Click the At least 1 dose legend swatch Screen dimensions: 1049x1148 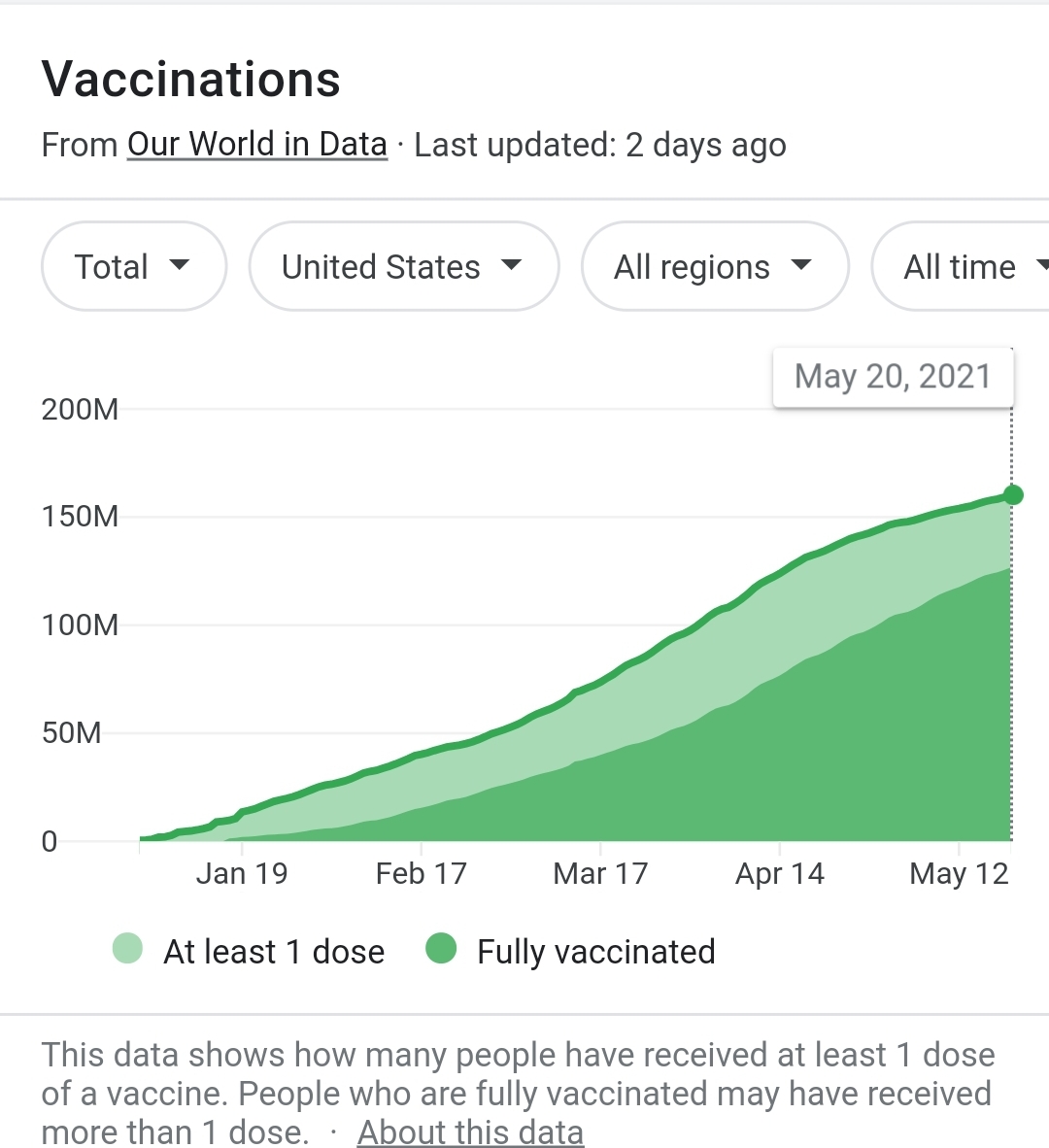tap(128, 949)
